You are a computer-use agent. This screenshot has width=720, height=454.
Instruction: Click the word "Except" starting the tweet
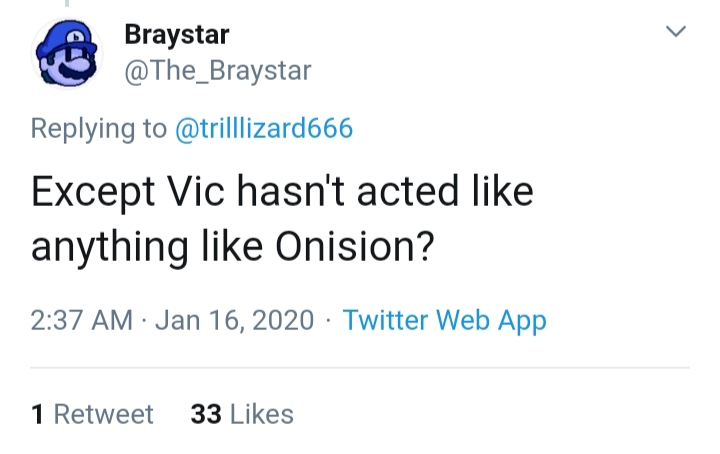[93, 193]
